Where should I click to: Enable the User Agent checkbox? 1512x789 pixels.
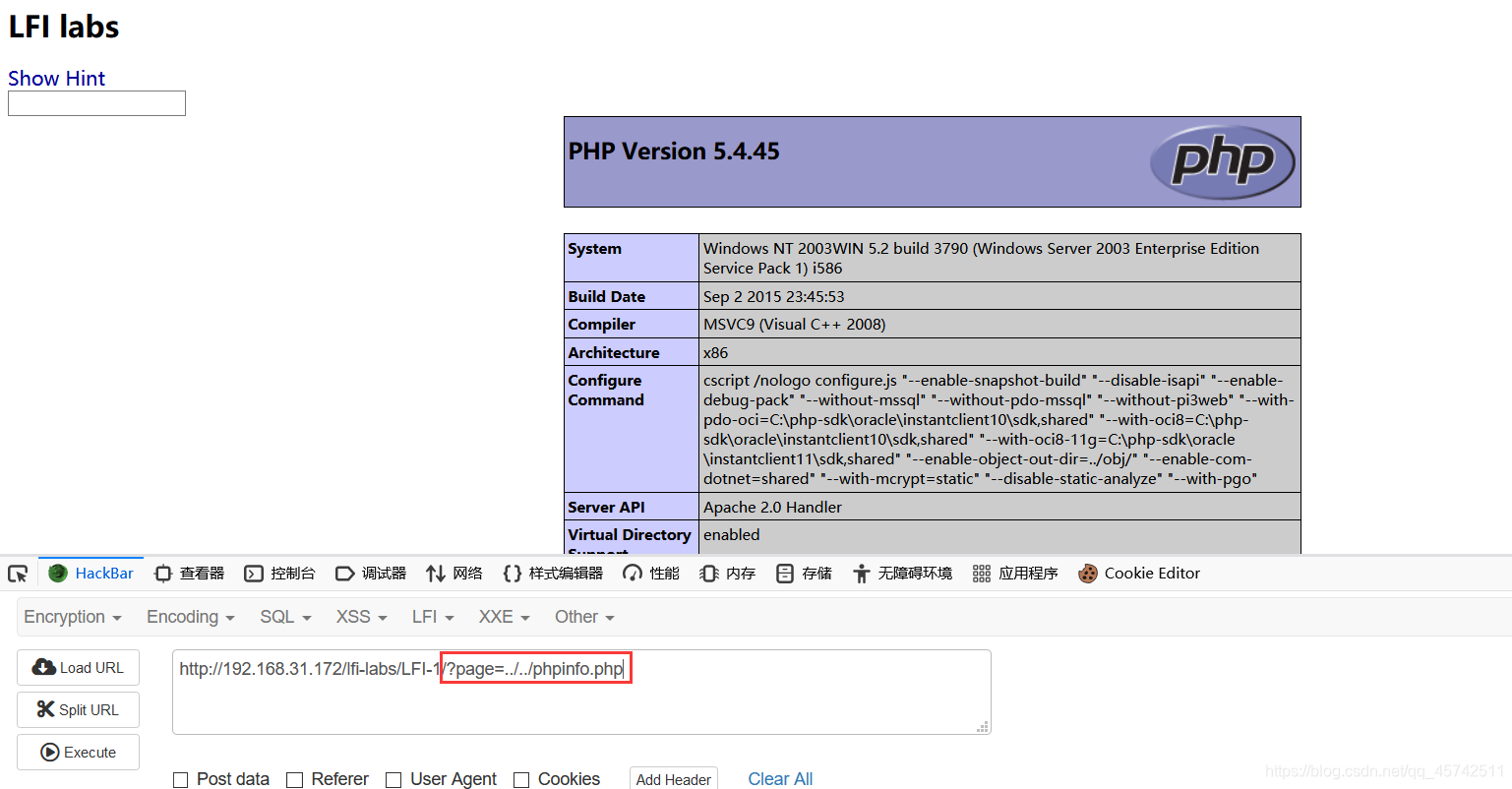coord(393,780)
